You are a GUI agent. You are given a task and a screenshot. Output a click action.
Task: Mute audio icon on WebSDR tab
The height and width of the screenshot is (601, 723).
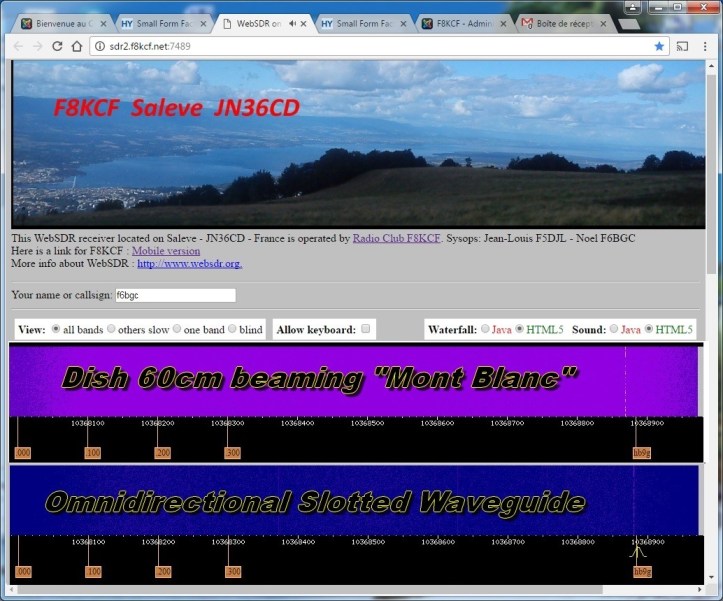coord(291,22)
